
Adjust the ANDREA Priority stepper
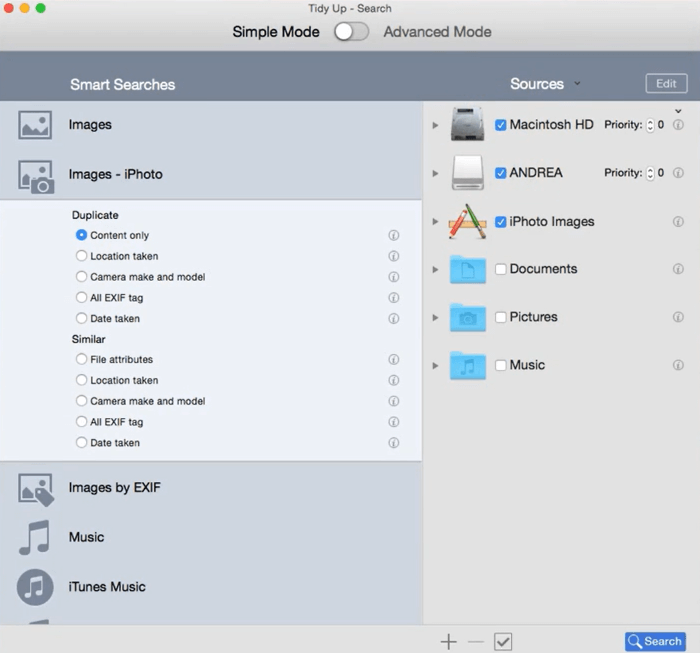(x=650, y=173)
